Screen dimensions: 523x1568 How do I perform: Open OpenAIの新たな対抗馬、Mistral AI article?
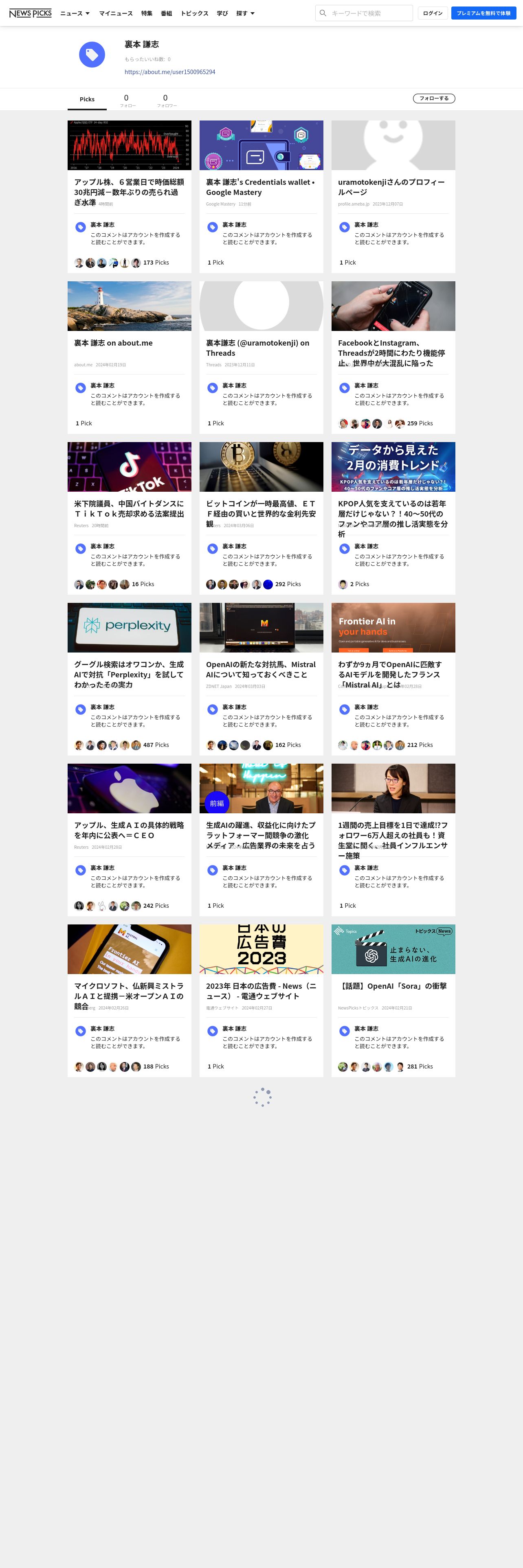[x=261, y=669]
